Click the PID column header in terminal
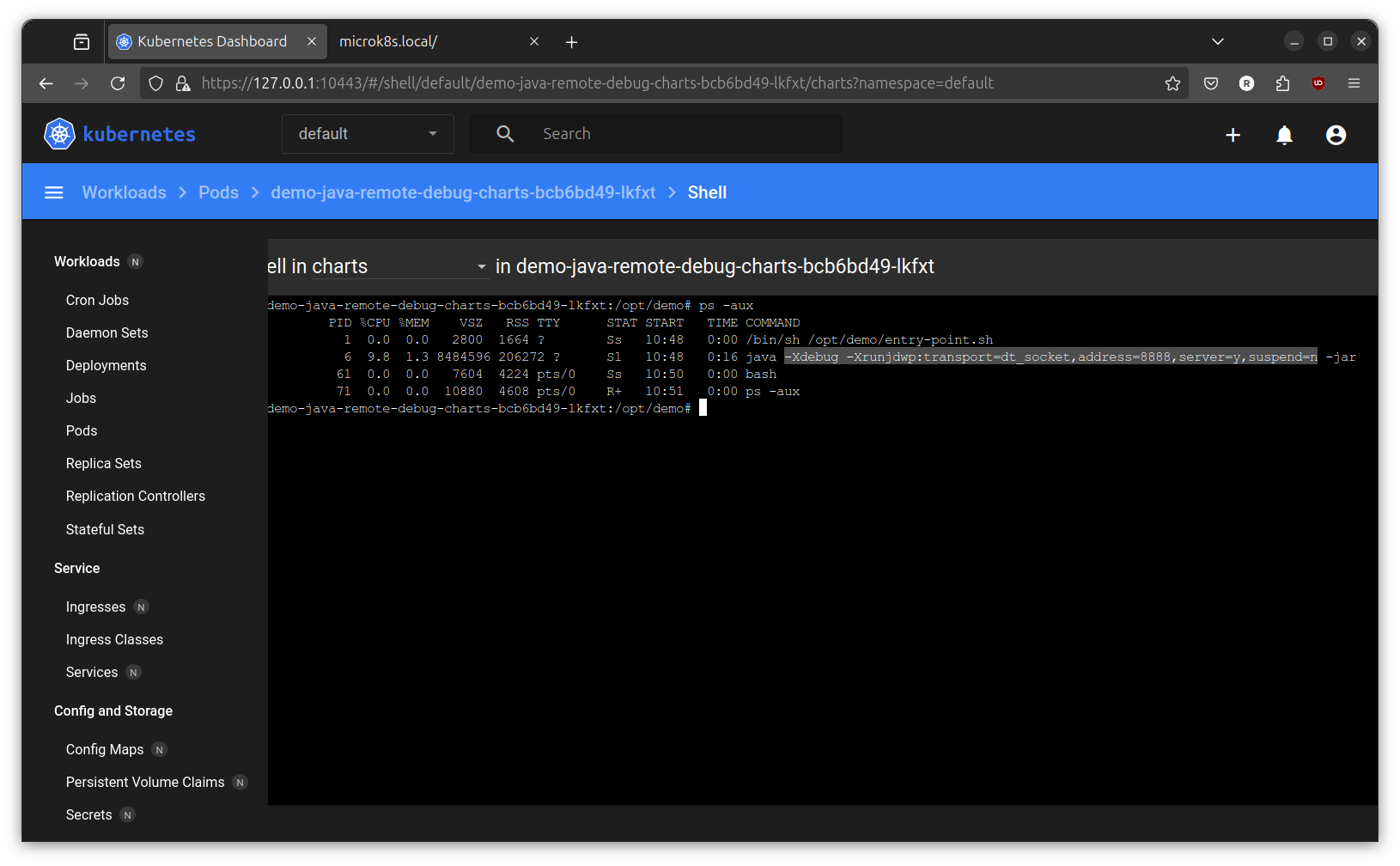This screenshot has width=1400, height=866. (340, 322)
